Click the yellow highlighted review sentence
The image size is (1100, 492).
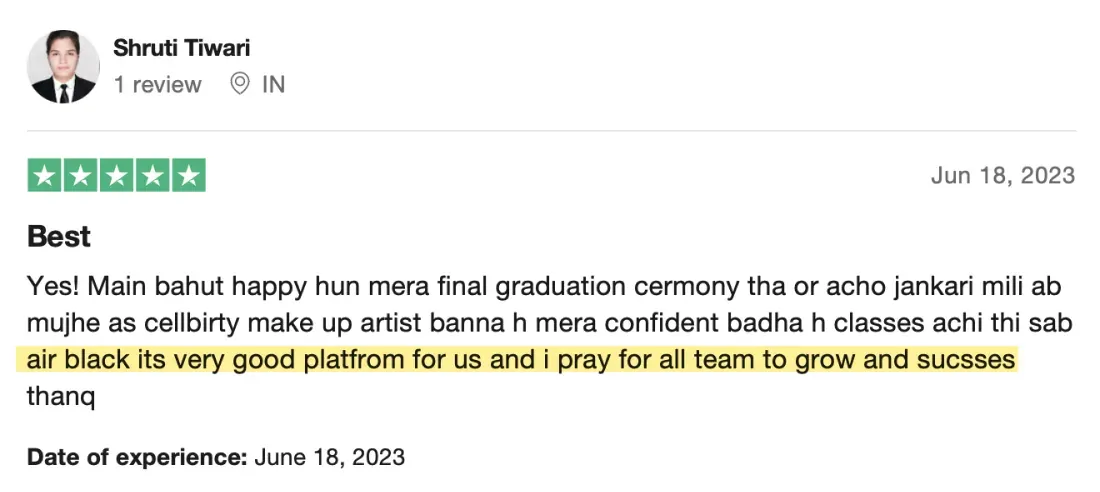click(518, 359)
